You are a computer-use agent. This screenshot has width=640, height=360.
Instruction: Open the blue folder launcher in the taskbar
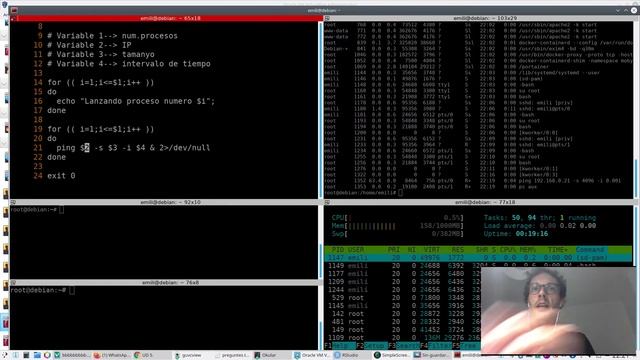click(37, 355)
